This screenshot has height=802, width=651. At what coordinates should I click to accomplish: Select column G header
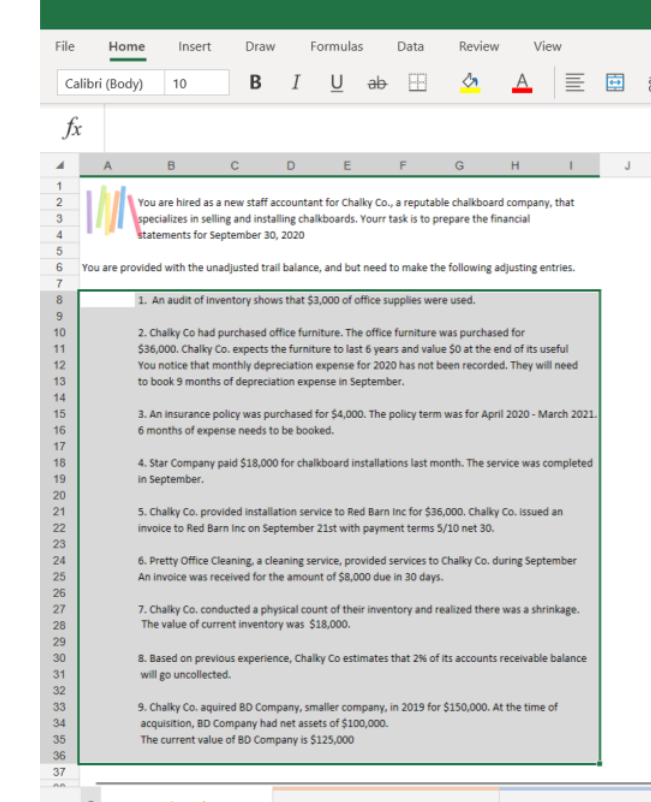pyautogui.click(x=459, y=165)
